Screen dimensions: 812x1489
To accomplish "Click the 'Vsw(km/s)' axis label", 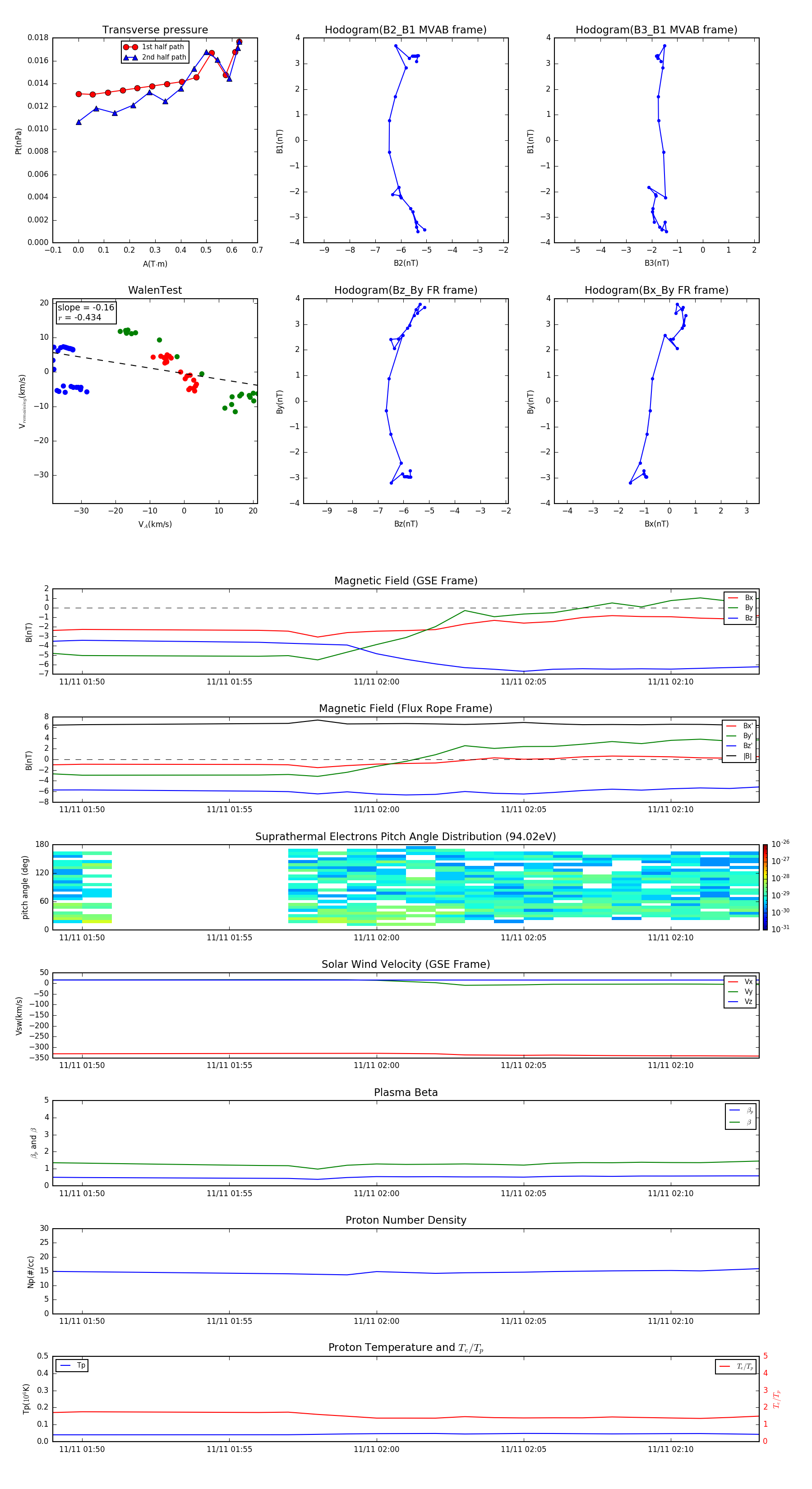I will [18, 1015].
